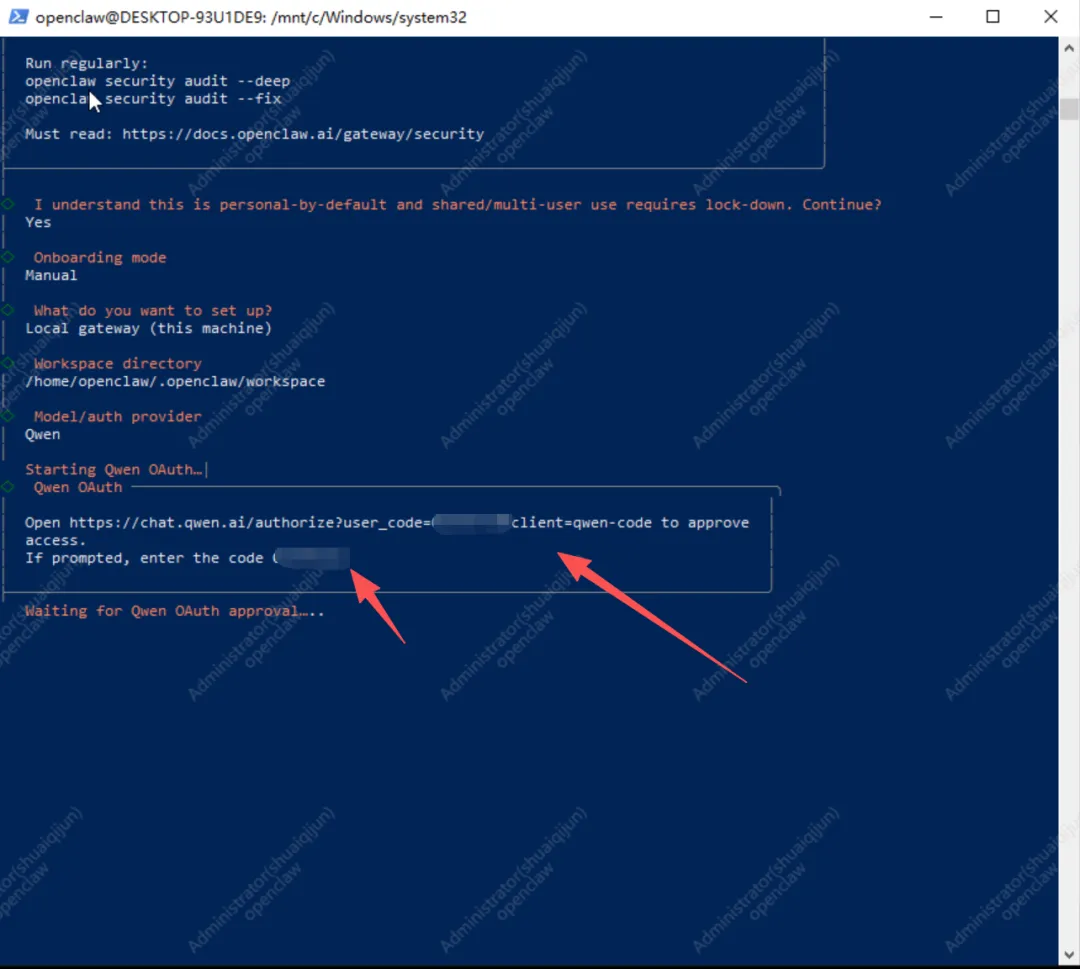Minimize the terminal window
Image resolution: width=1080 pixels, height=969 pixels.
(935, 17)
